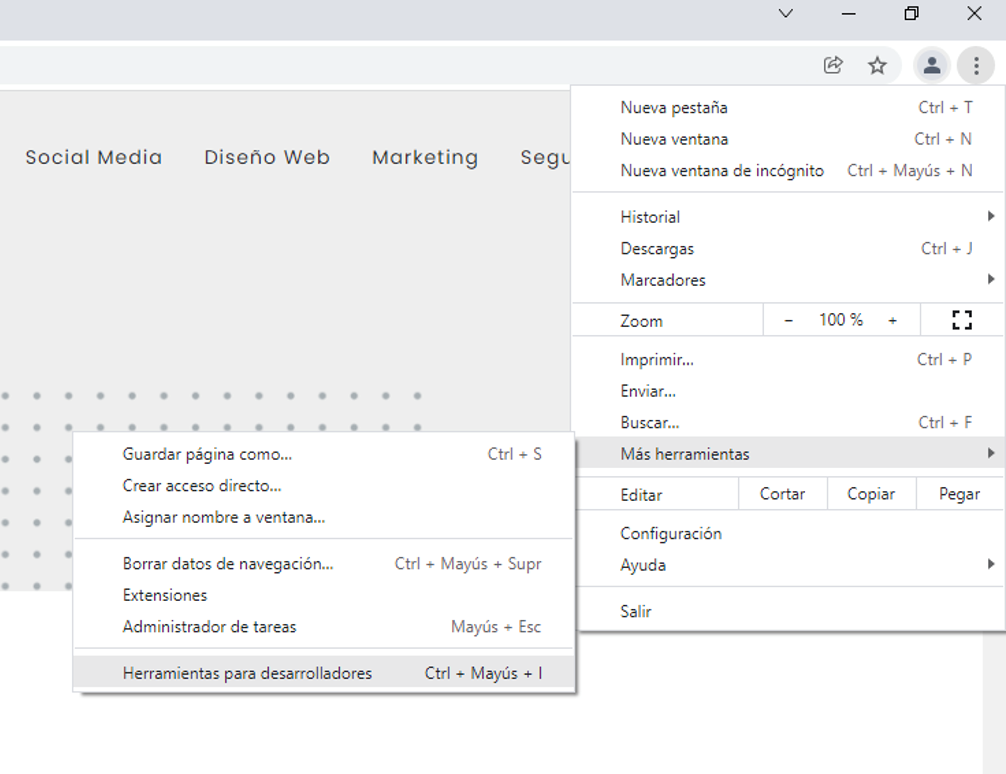The width and height of the screenshot is (1006, 774).
Task: Click the three-dot Chrome menu icon
Action: point(975,66)
